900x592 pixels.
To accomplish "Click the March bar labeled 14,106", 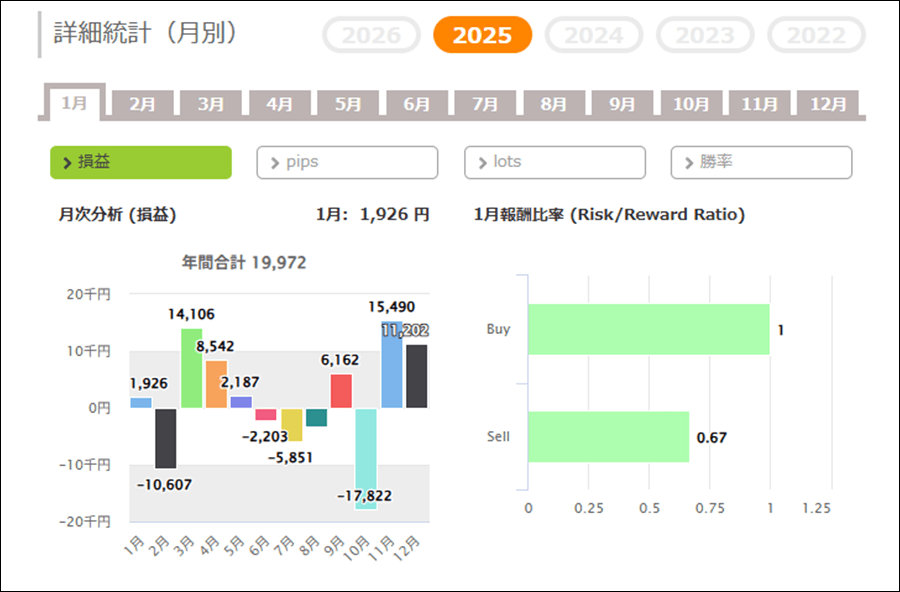I will coord(192,368).
